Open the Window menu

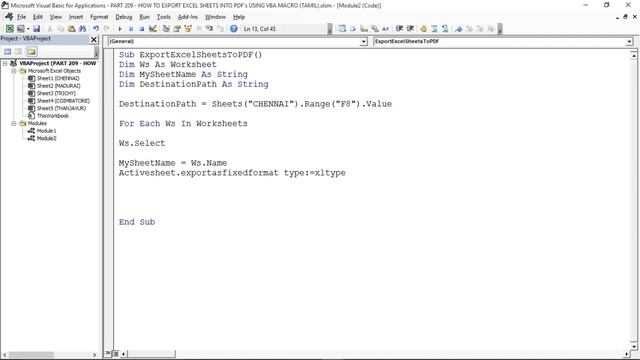tap(215, 17)
